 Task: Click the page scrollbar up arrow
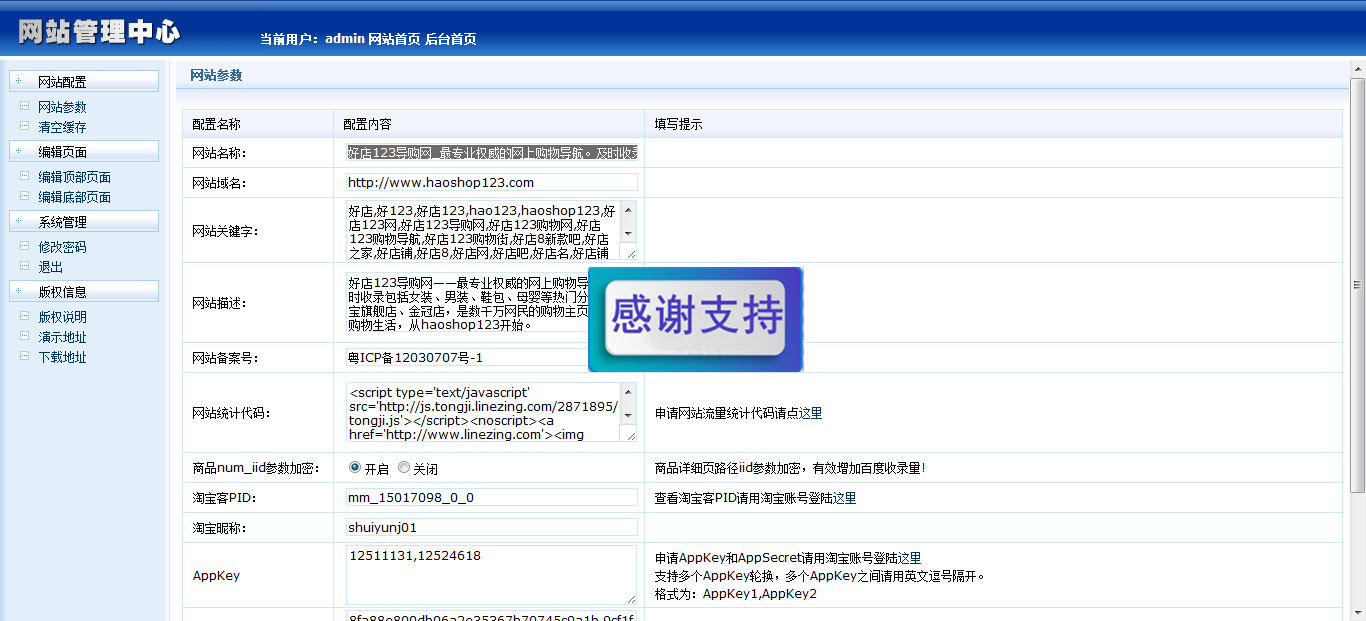(1358, 68)
